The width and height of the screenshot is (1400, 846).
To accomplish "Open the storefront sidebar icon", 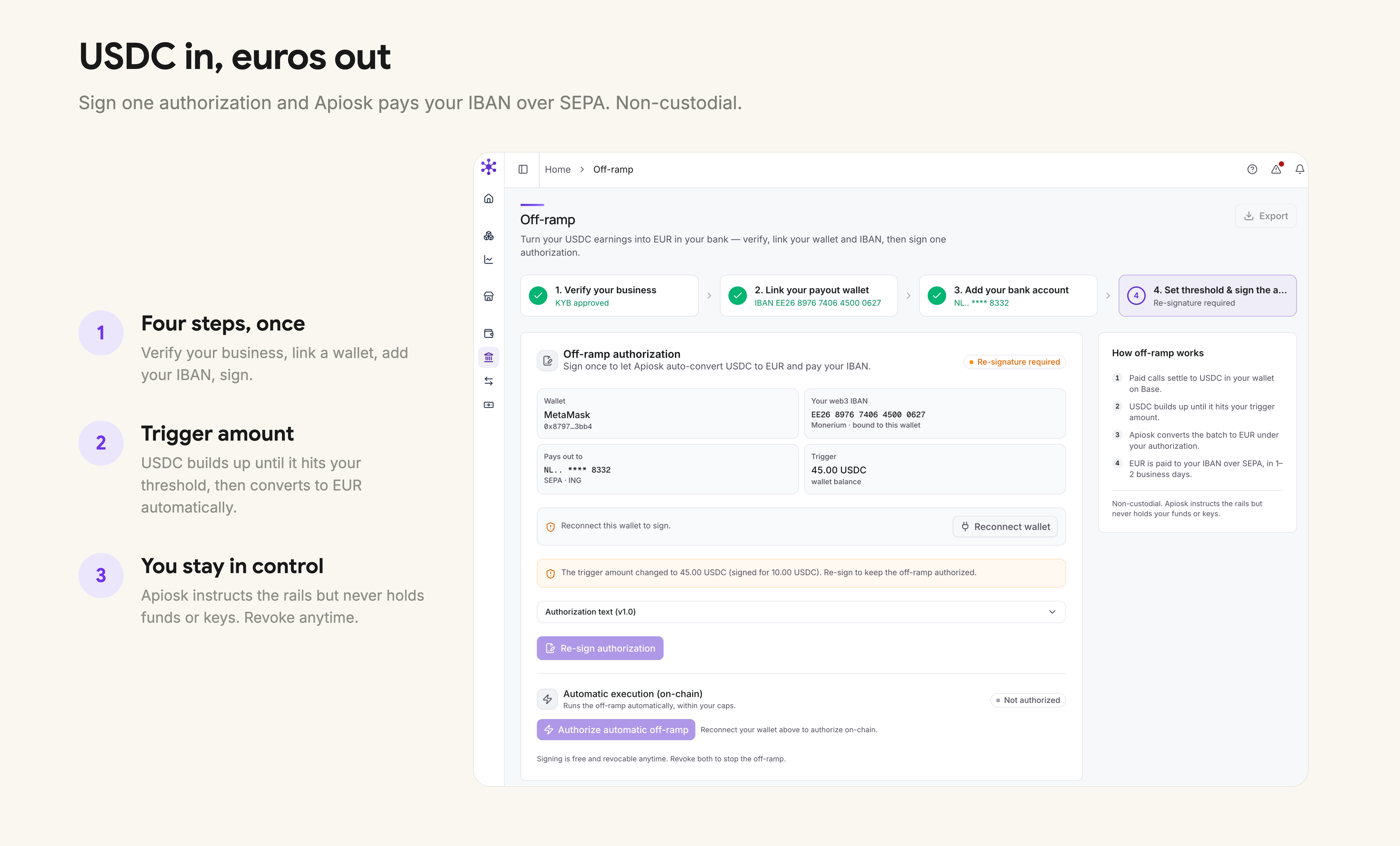I will (489, 296).
